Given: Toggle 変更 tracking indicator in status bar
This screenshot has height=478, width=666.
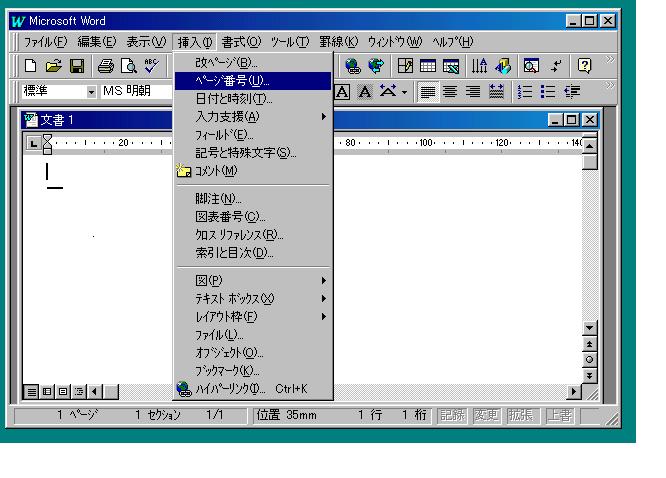Looking at the screenshot, I should coord(486,415).
